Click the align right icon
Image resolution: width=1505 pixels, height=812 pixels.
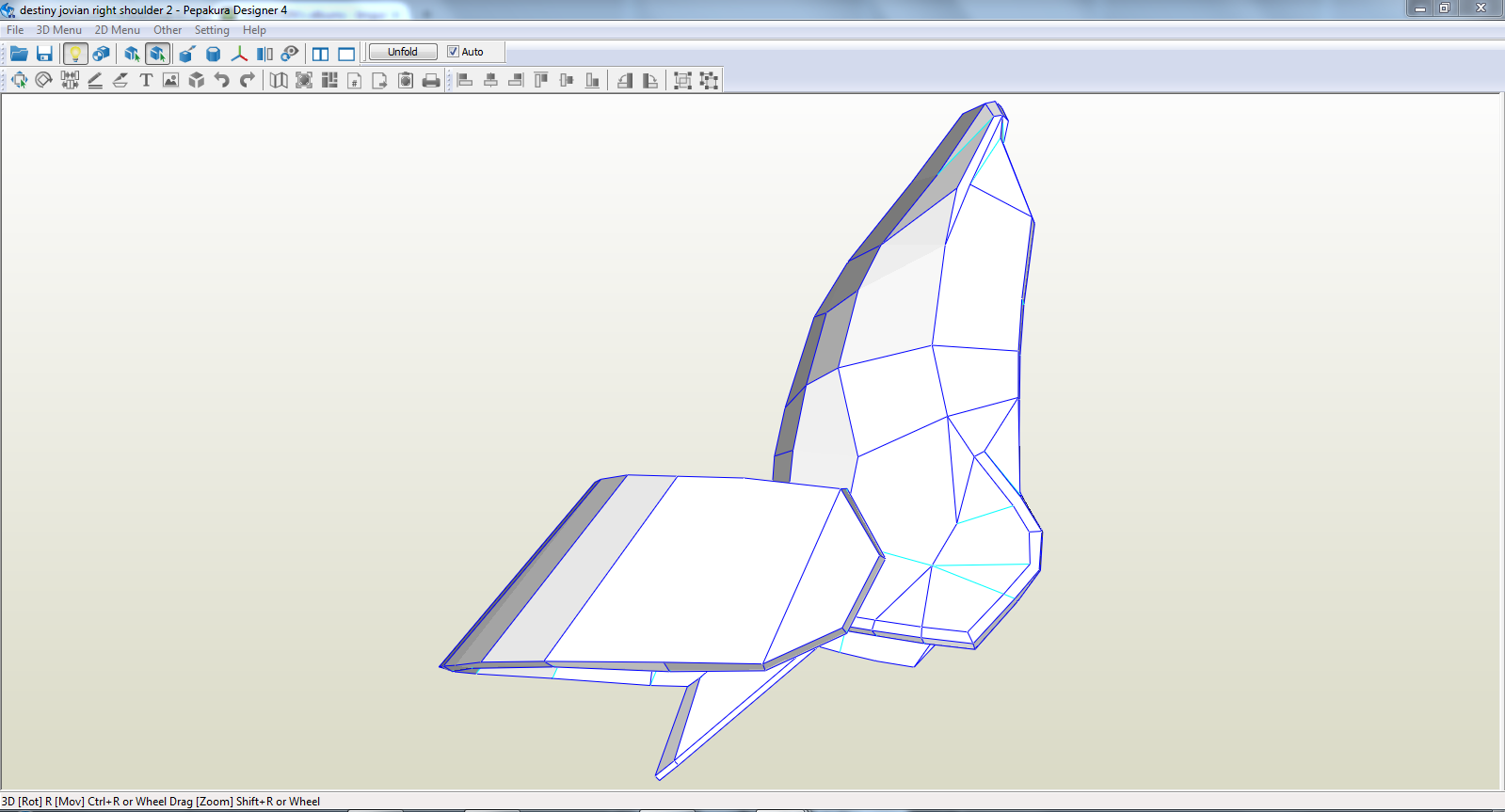tap(516, 80)
